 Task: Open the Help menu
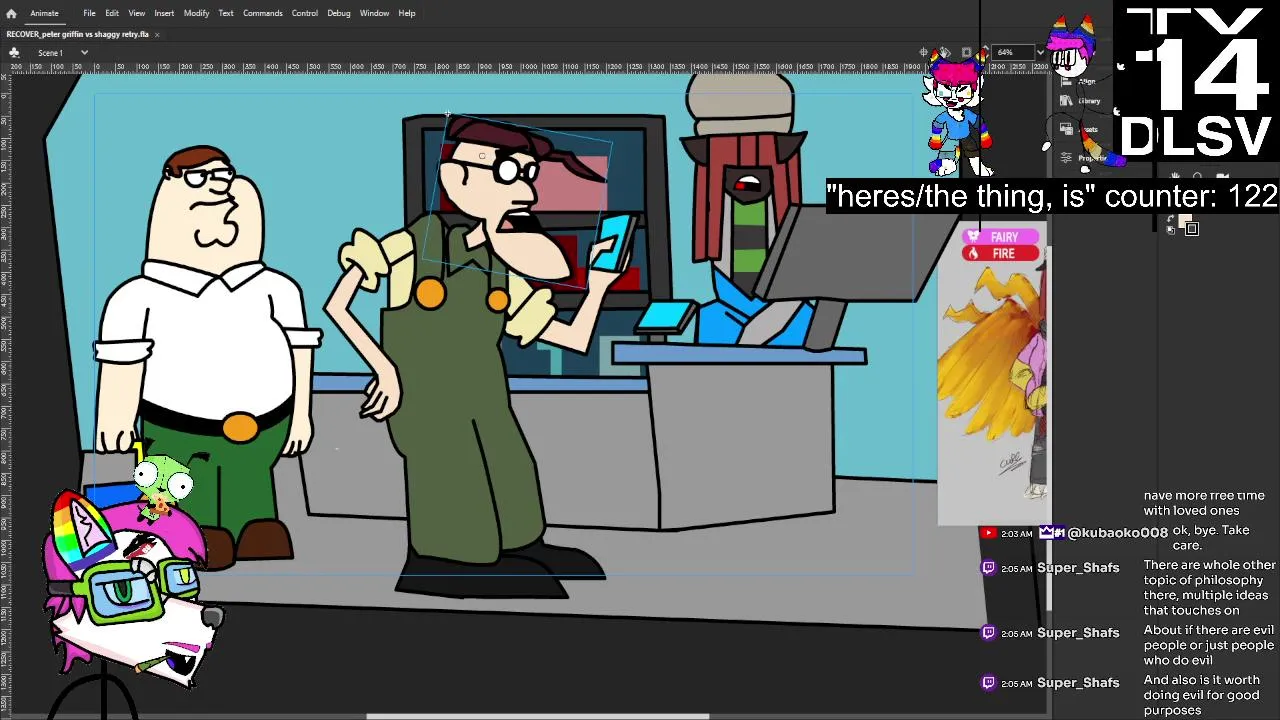click(x=407, y=13)
